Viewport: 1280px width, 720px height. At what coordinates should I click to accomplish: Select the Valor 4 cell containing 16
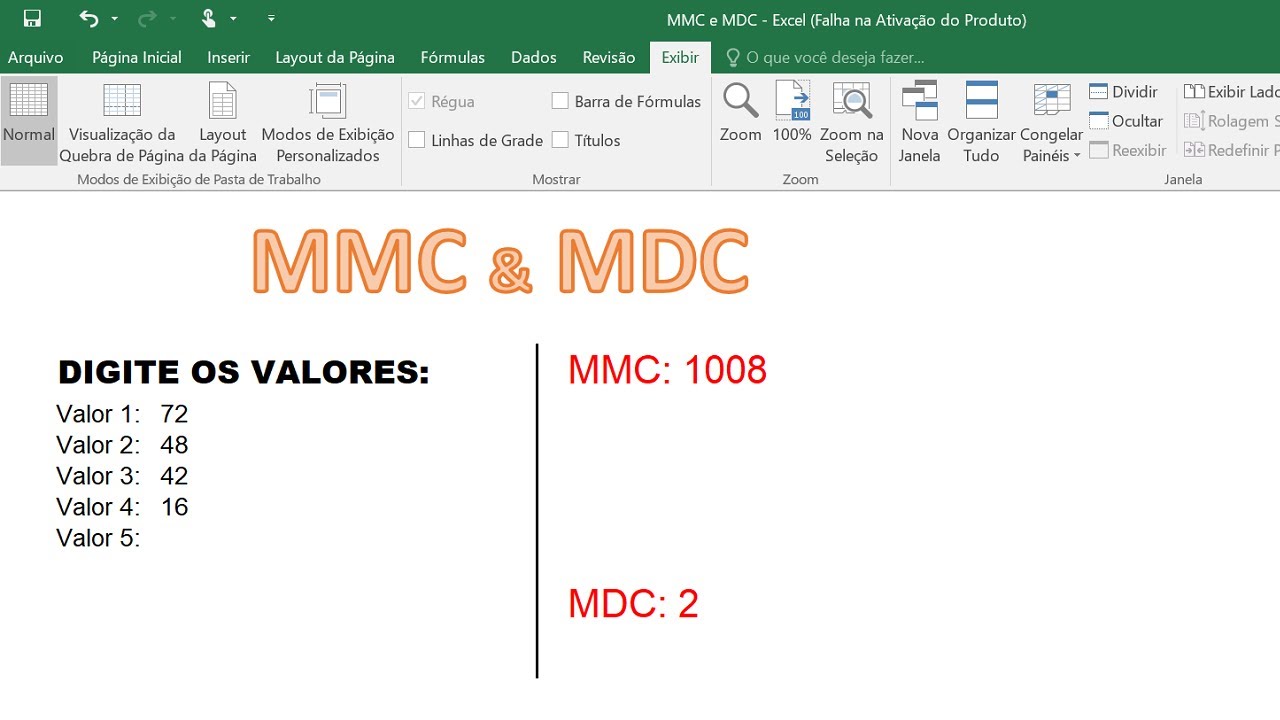pos(174,507)
